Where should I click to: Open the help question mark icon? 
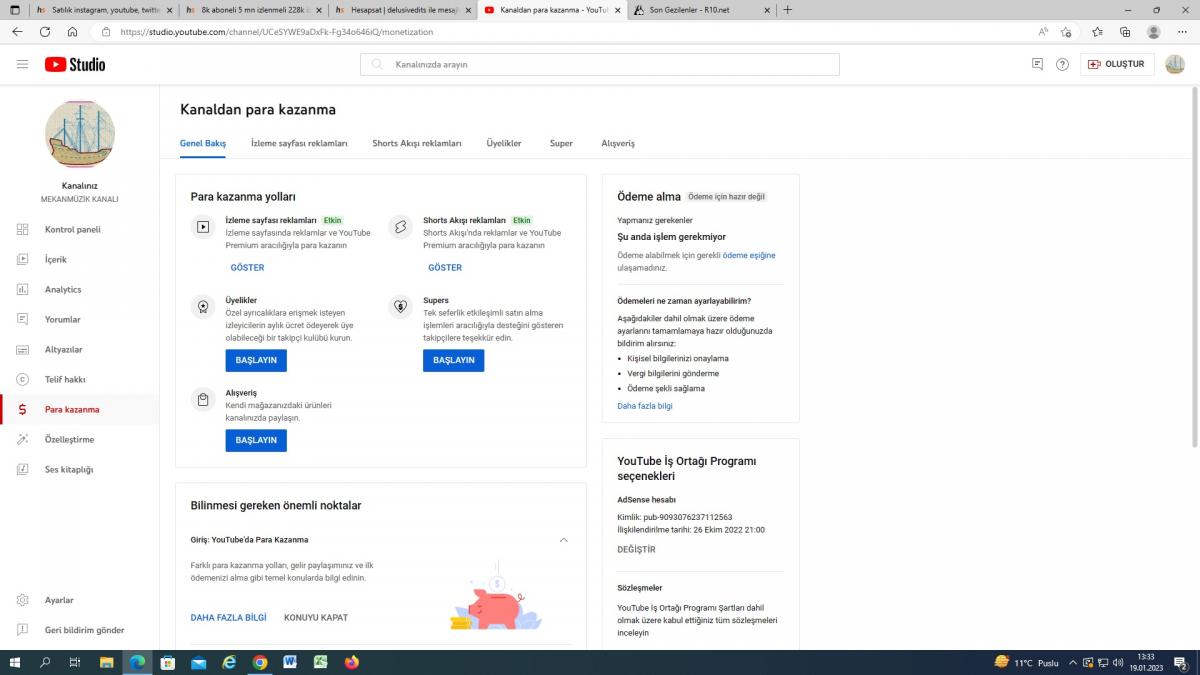(x=1062, y=64)
